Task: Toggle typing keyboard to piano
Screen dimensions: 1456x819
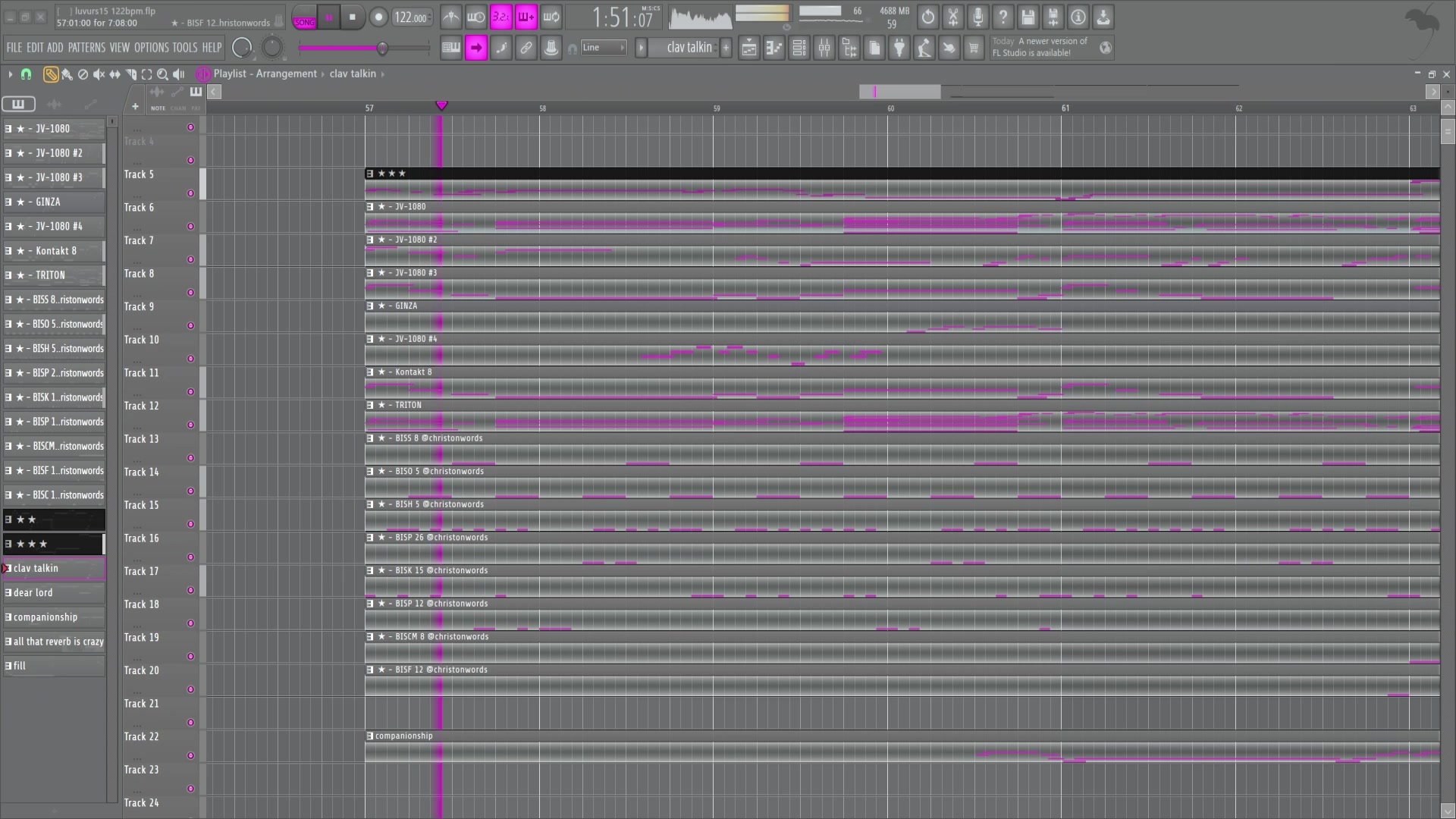Action: click(x=451, y=48)
